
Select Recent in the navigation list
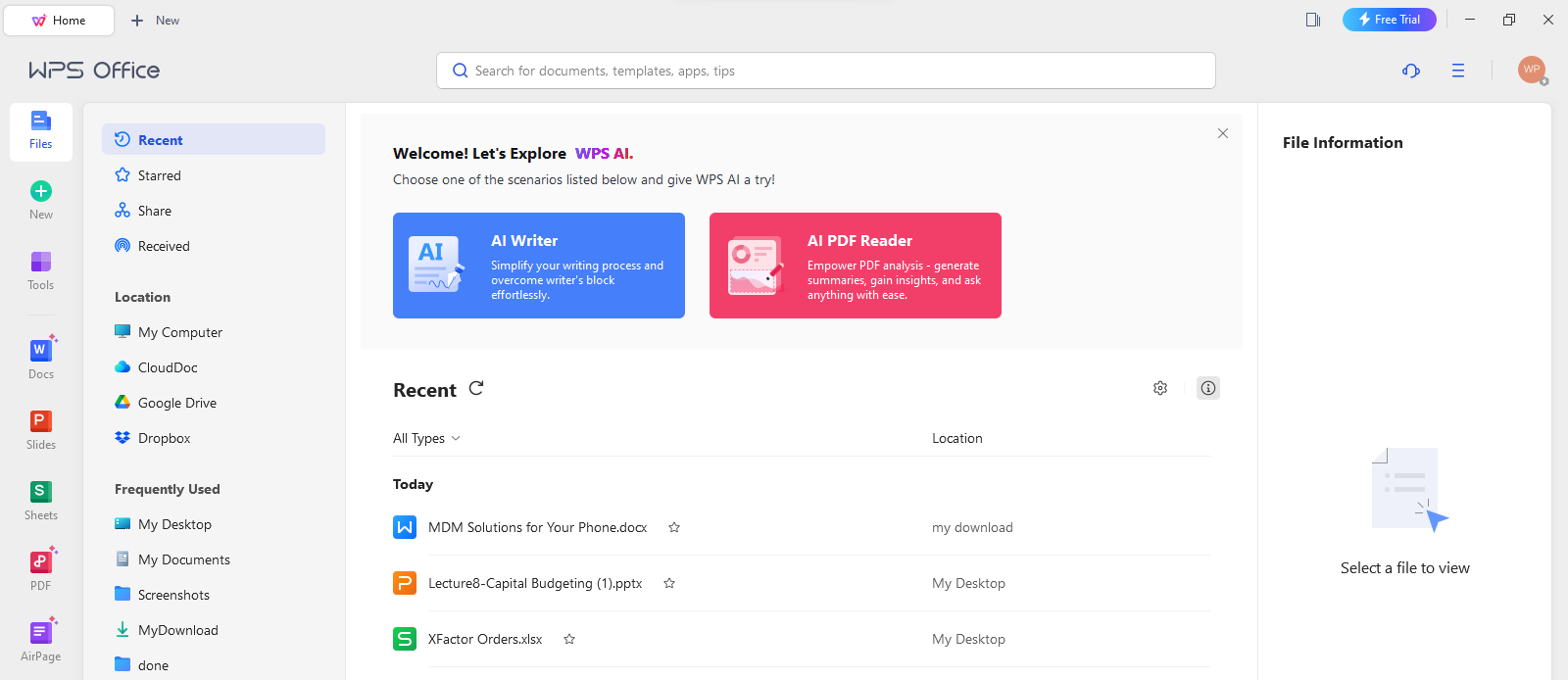214,140
